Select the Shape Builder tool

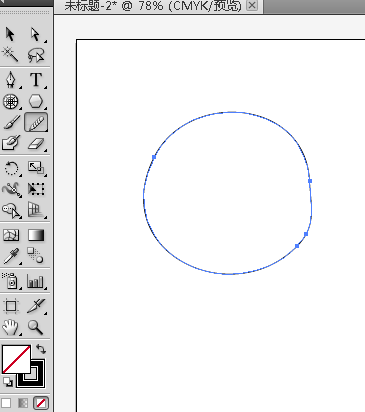pyautogui.click(x=12, y=210)
